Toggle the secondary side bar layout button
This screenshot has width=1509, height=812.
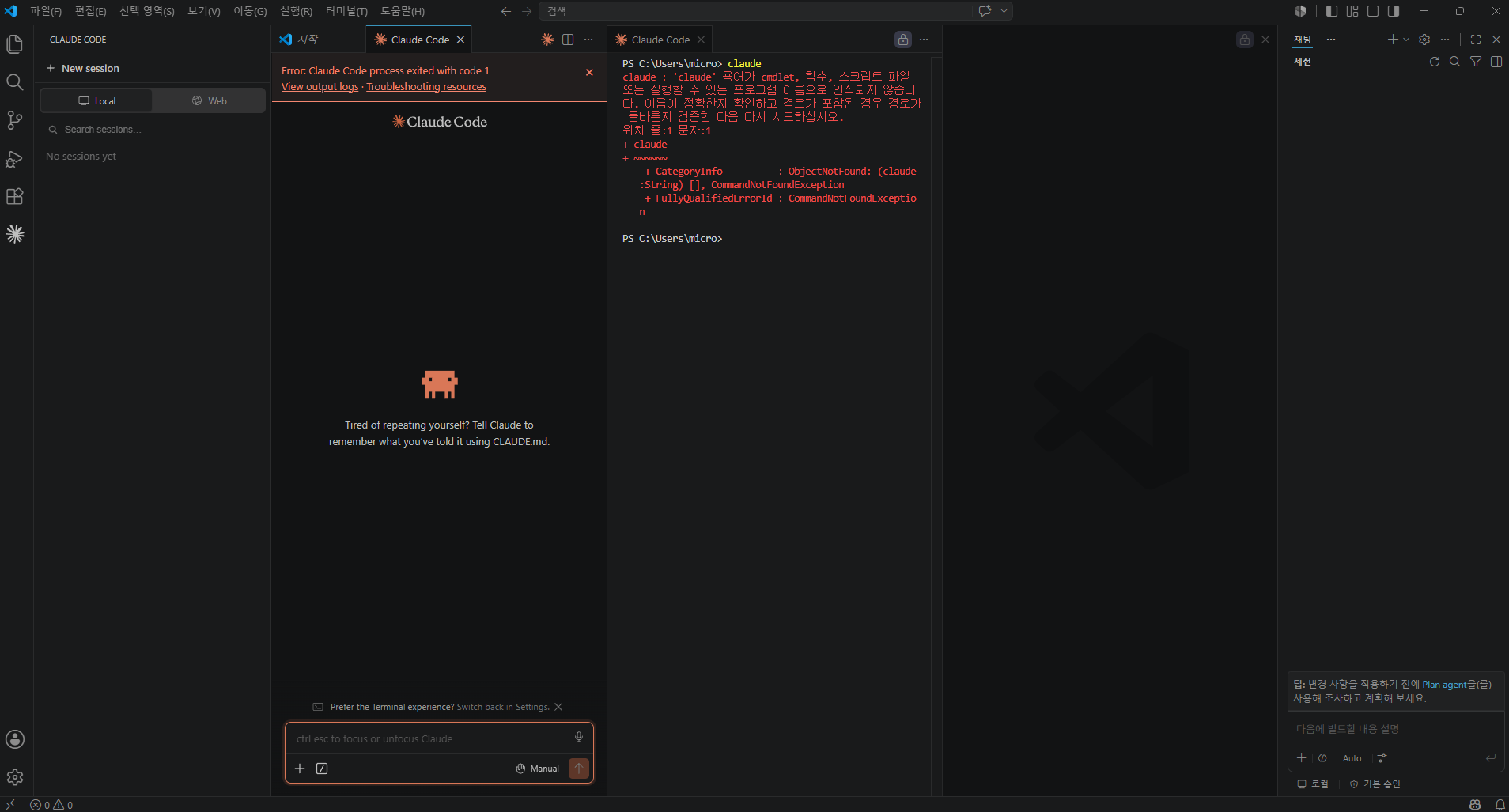coord(1394,11)
